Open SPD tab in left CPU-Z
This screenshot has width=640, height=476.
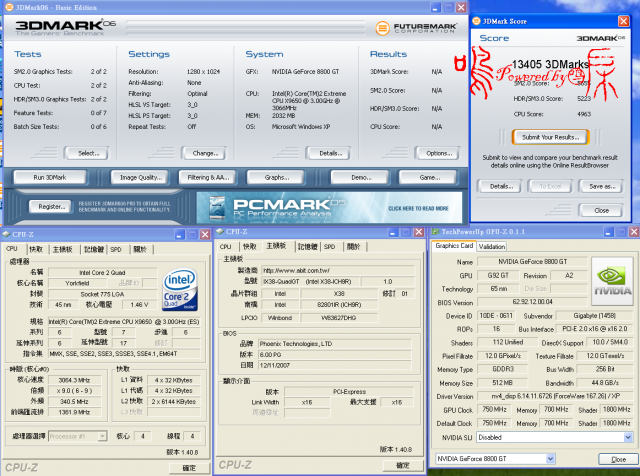116,249
